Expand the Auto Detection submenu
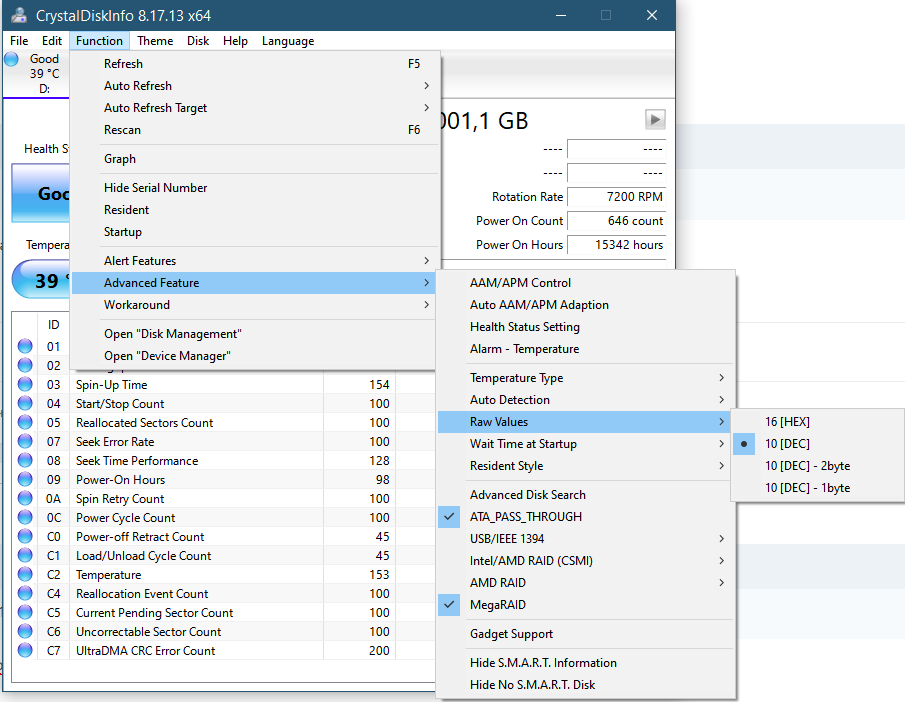This screenshot has width=905, height=702. tap(585, 399)
